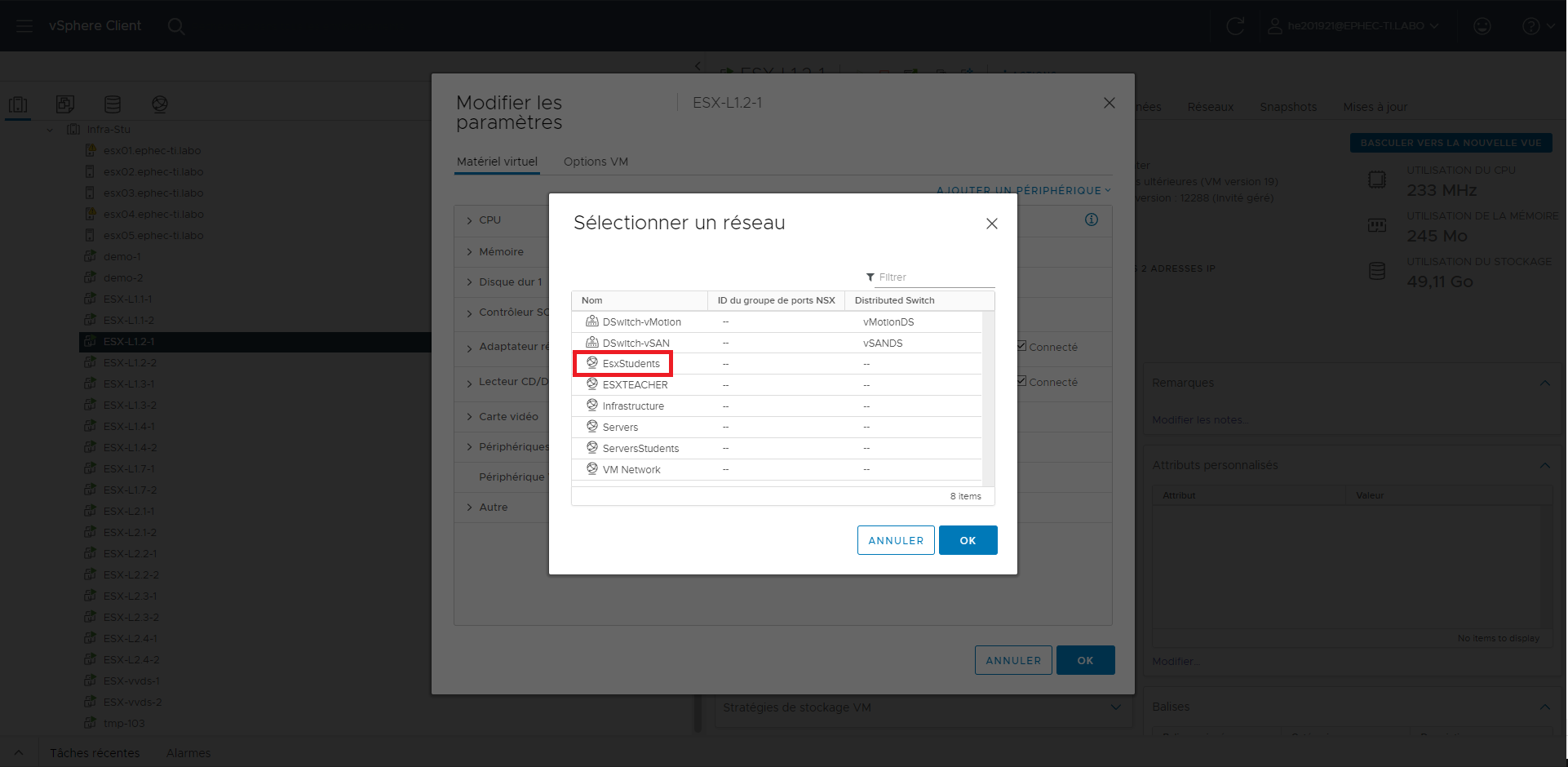1568x767 pixels.
Task: Open the user account dropdown
Action: coord(1353,26)
